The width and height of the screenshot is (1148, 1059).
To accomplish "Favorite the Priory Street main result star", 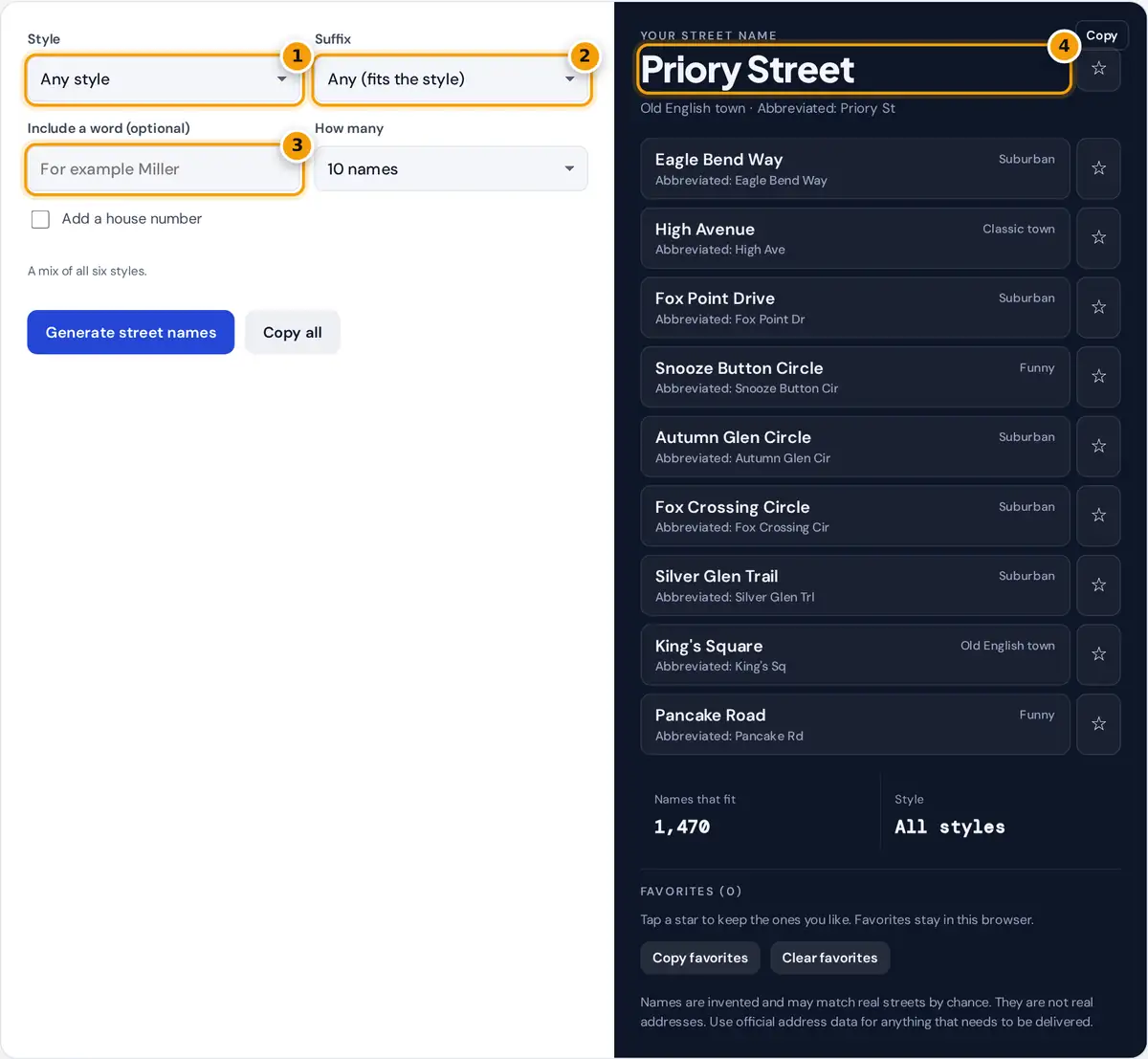I will (x=1098, y=69).
